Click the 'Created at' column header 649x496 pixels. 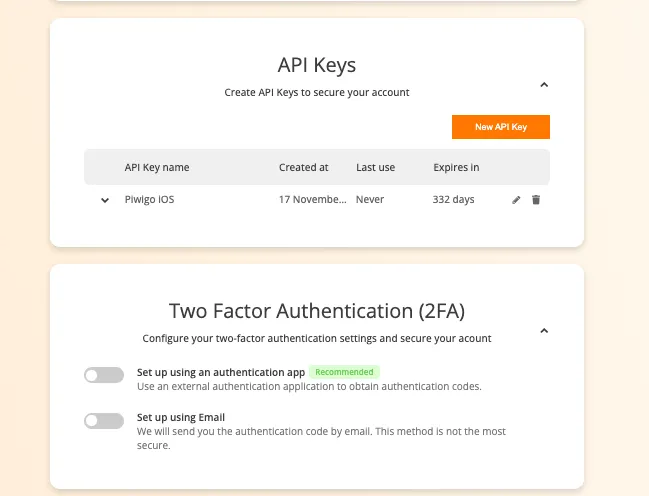pos(303,167)
